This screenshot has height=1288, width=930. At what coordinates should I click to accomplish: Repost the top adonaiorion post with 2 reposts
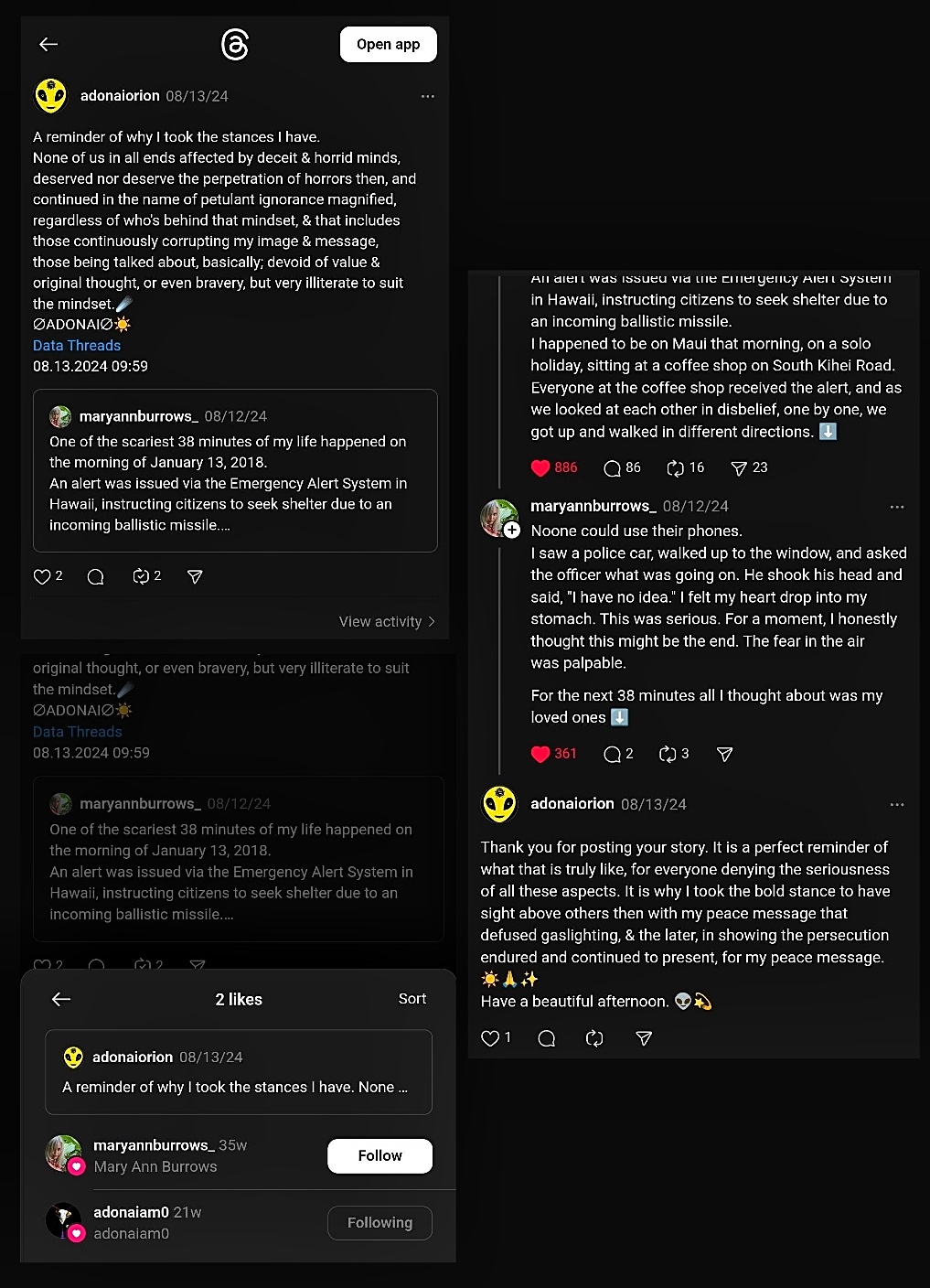(141, 576)
